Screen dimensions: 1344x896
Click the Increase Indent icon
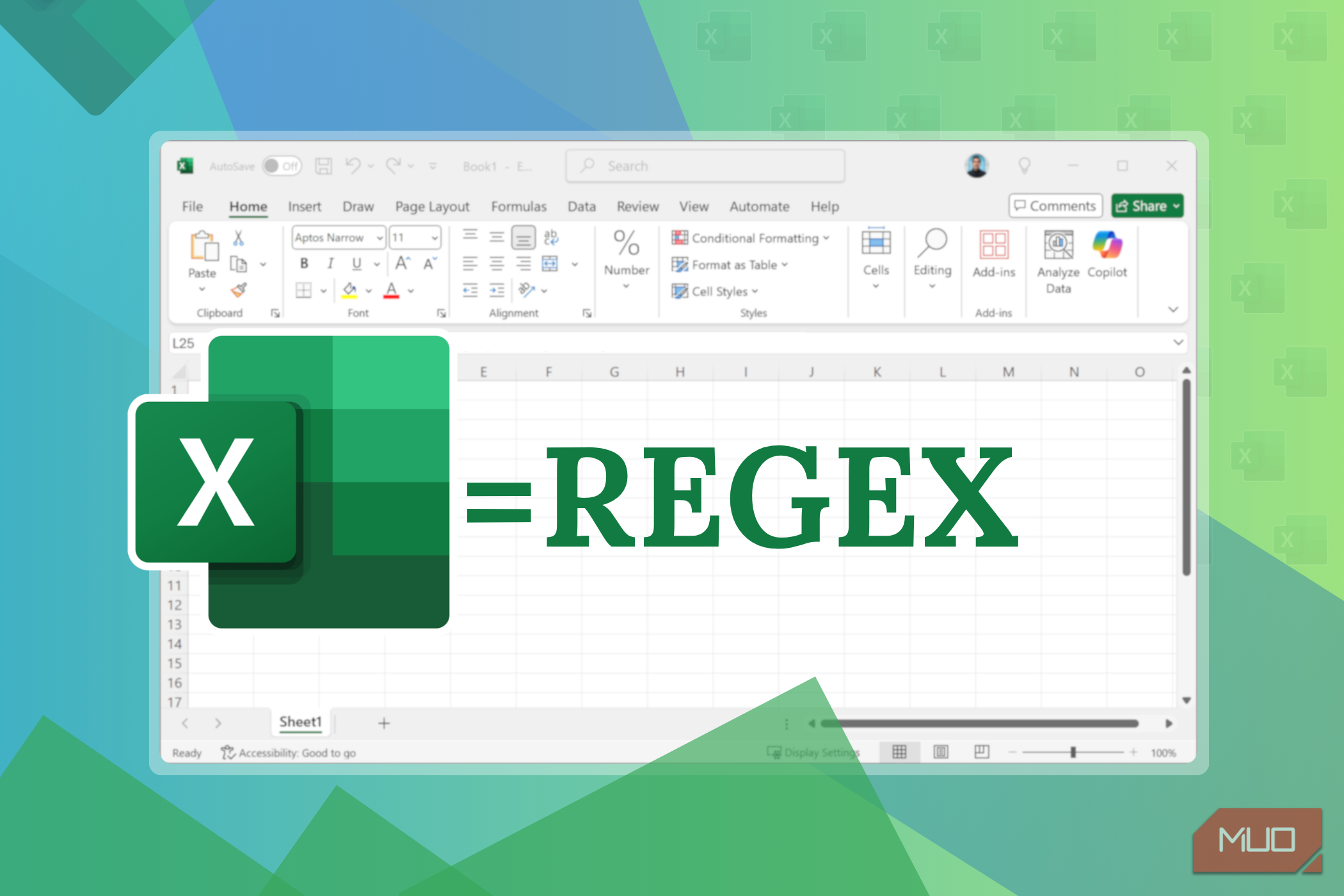pos(497,291)
